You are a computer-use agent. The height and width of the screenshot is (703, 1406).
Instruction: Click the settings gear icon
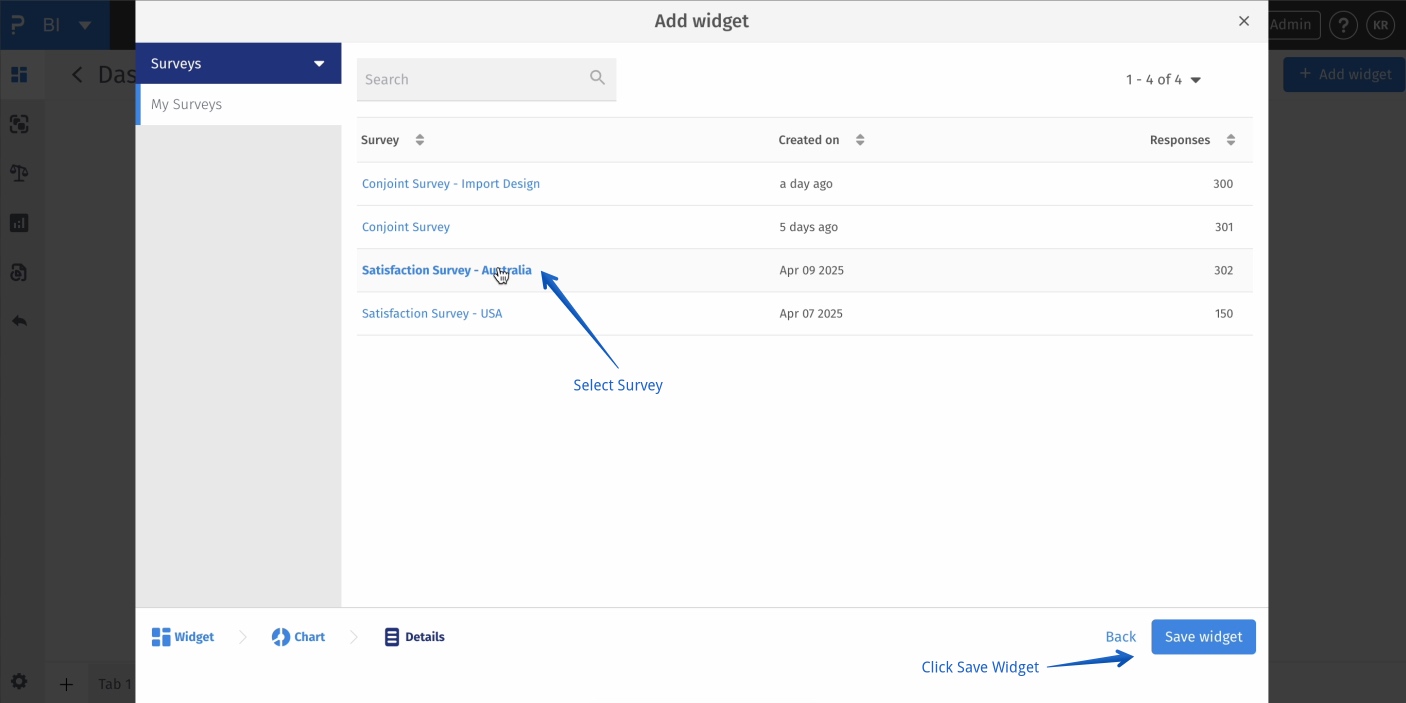[x=19, y=682]
